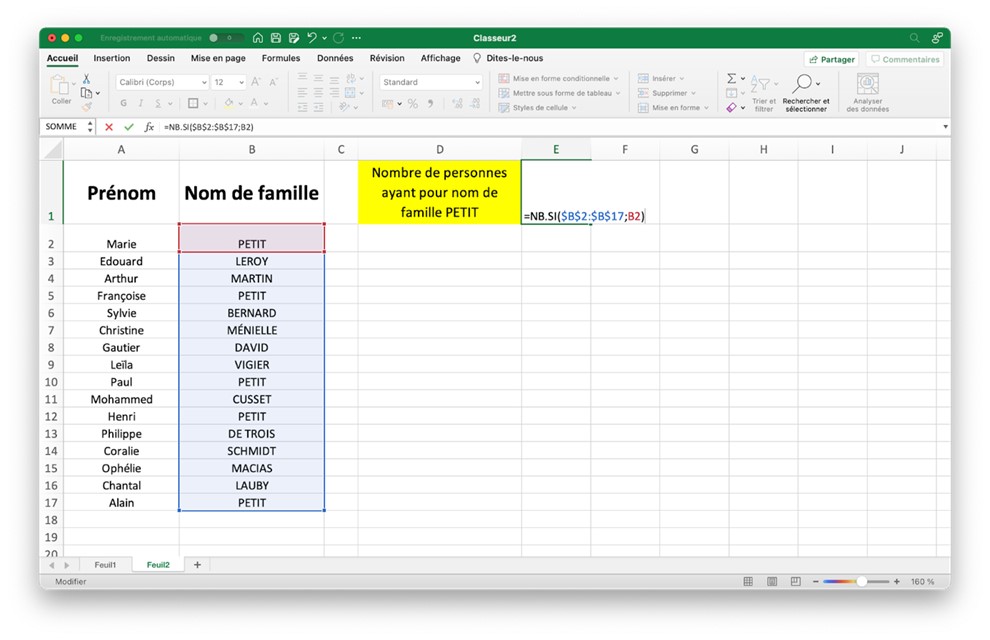Open the Révision ribbon tab
This screenshot has height=640, width=990.
[387, 58]
